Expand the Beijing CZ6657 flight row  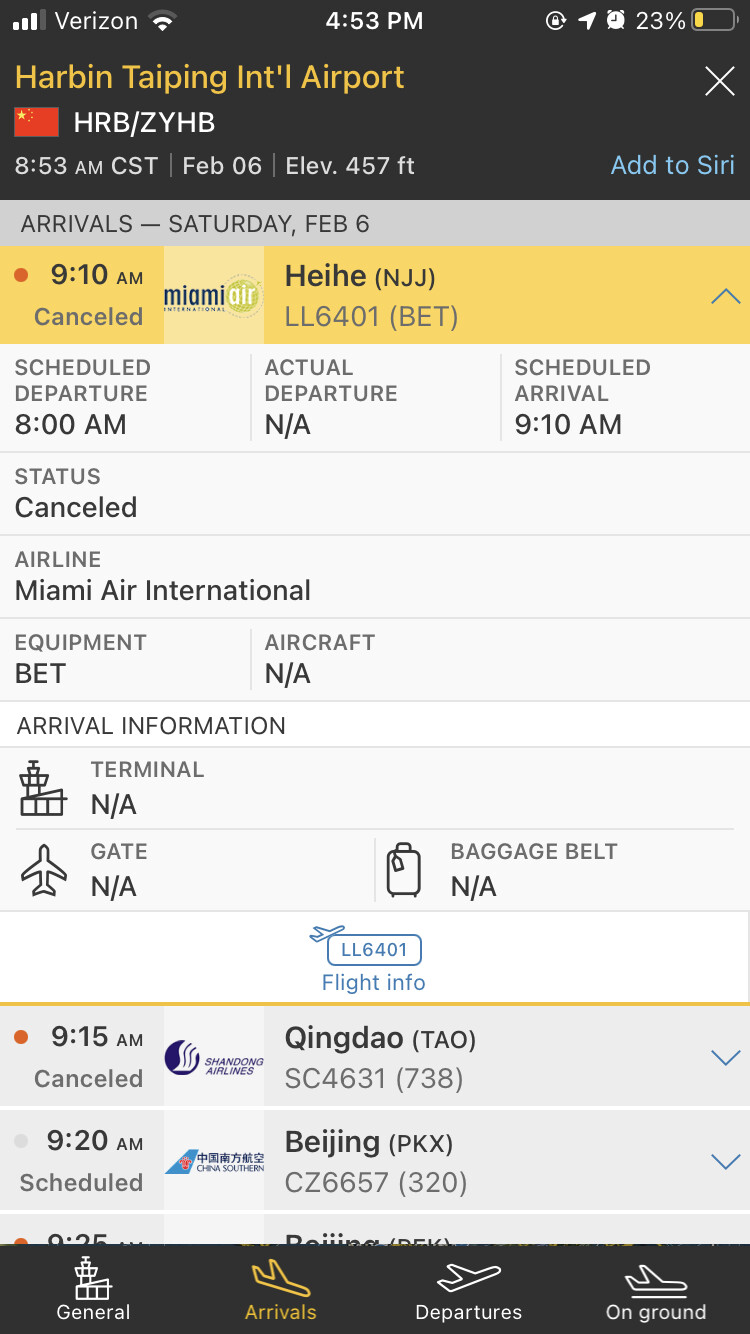(x=725, y=1161)
